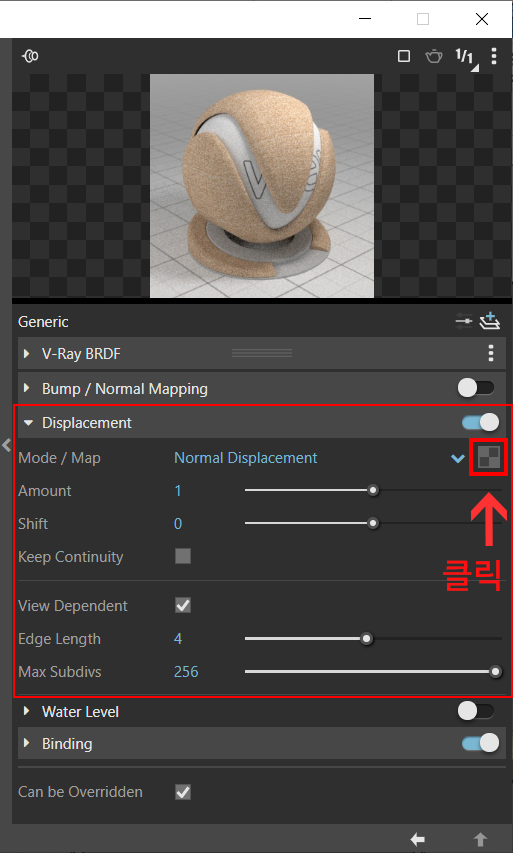Image resolution: width=513 pixels, height=853 pixels.
Task: Open the preview options three-dot menu
Action: point(493,55)
